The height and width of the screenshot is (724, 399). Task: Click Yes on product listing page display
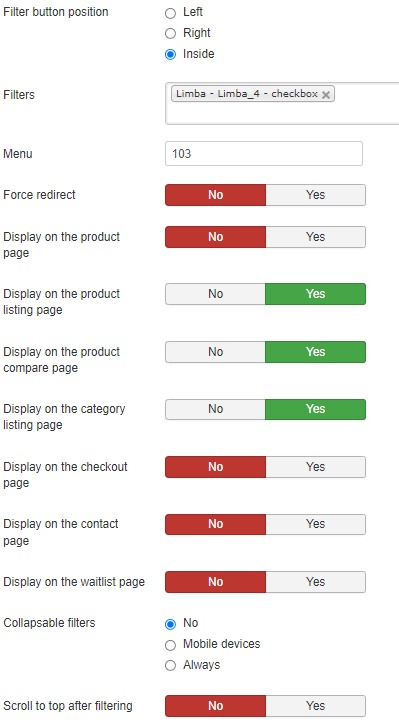315,294
